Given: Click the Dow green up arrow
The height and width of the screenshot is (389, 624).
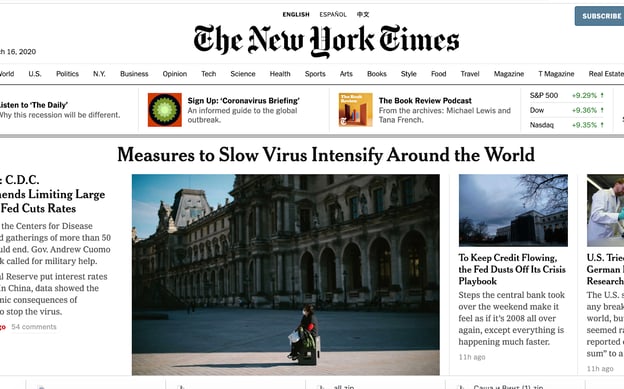Looking at the screenshot, I should tap(602, 110).
